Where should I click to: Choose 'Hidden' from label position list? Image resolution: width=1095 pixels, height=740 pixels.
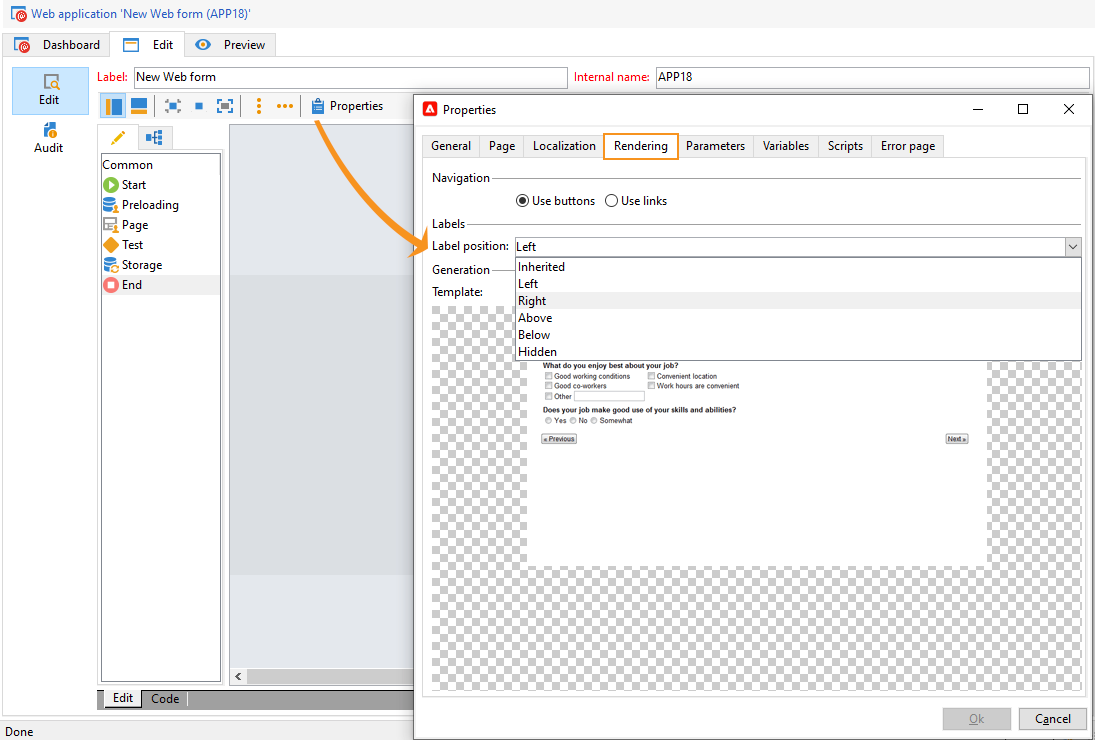point(537,352)
